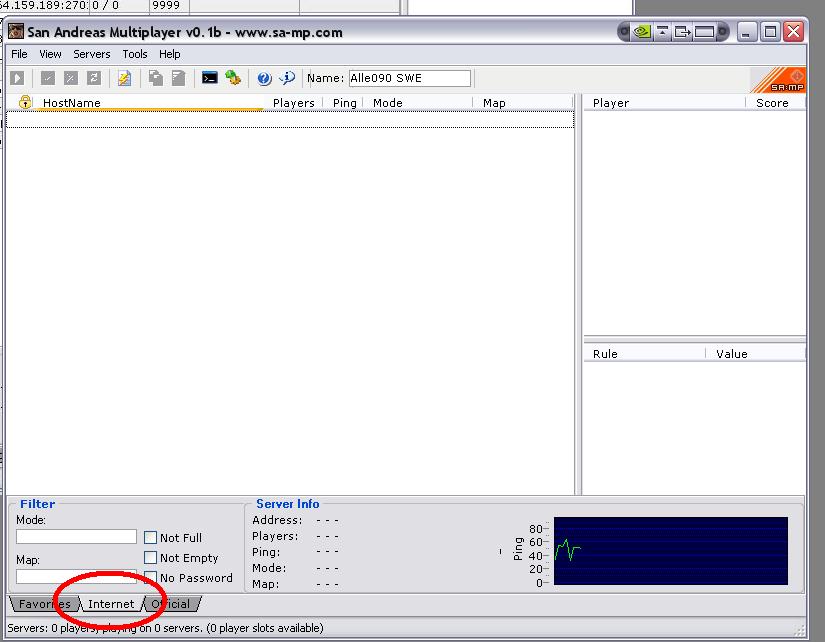Click the About info bubble icon

pos(287,78)
